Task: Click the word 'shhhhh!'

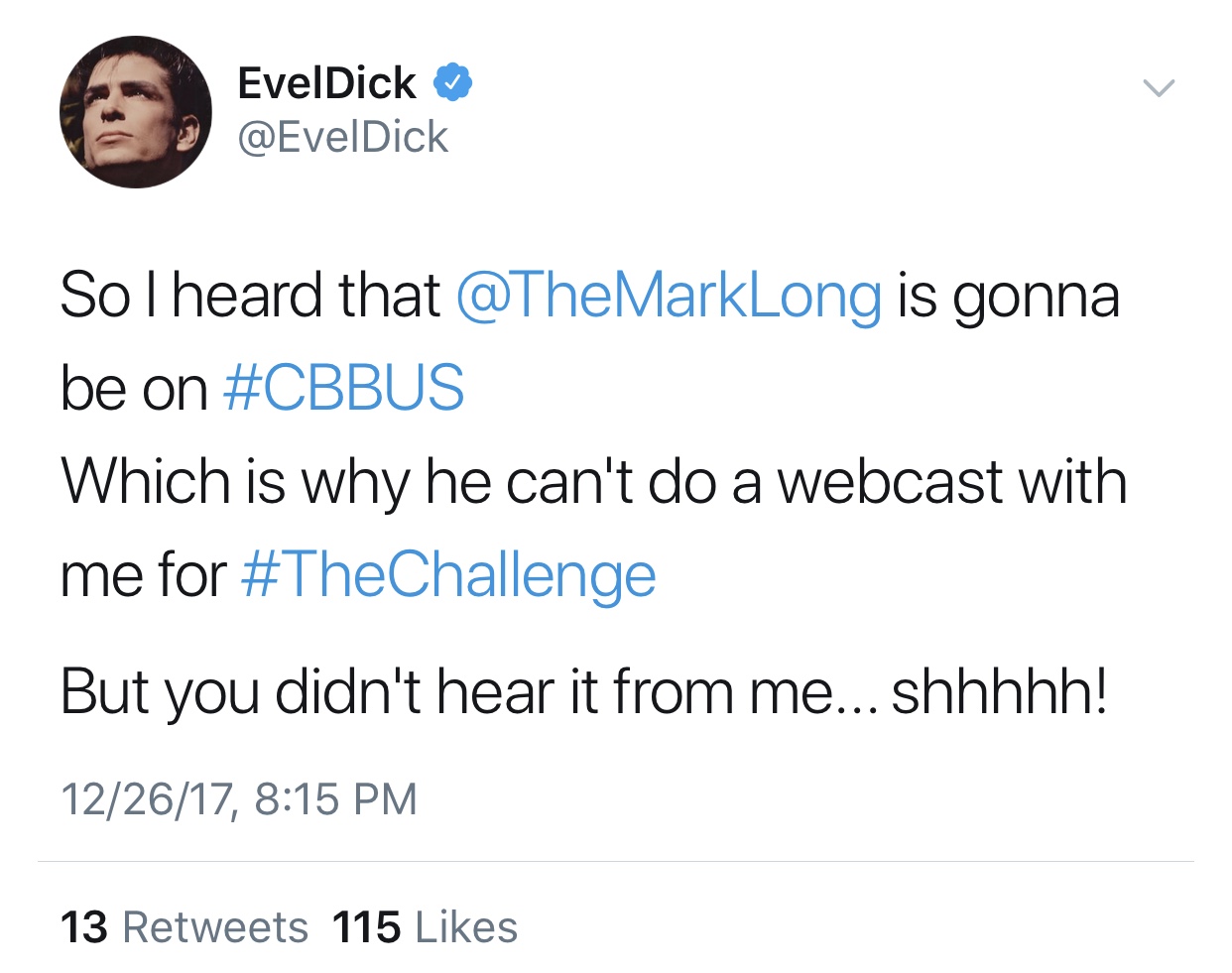Action: [x=1000, y=691]
